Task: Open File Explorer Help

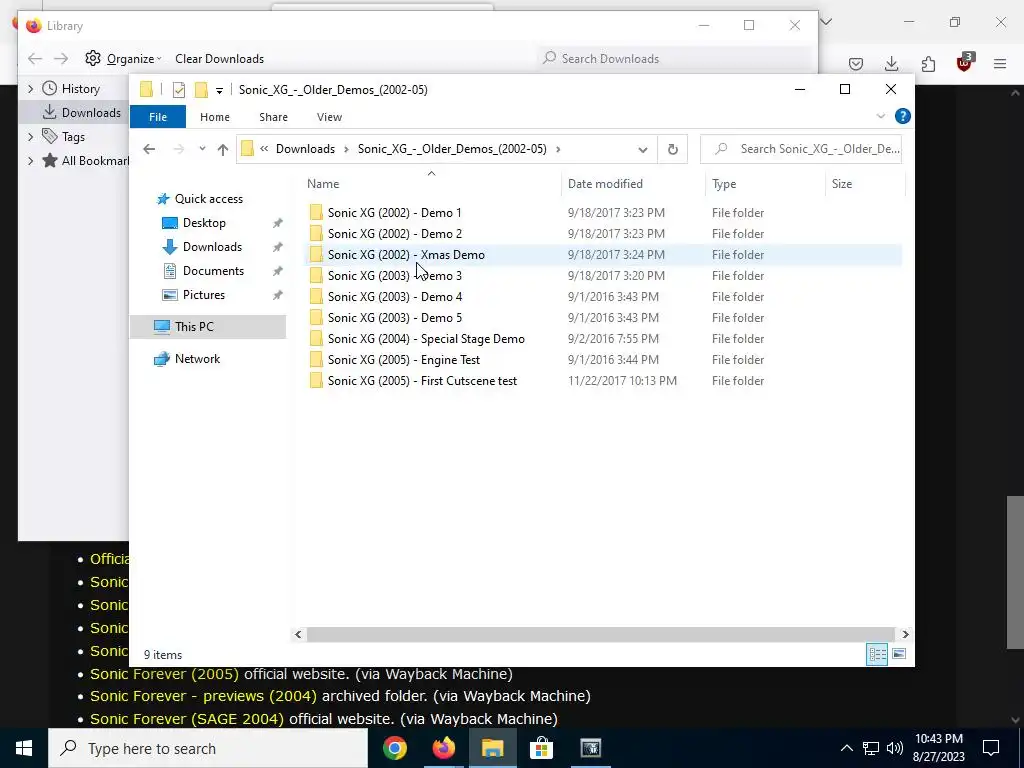Action: [903, 116]
